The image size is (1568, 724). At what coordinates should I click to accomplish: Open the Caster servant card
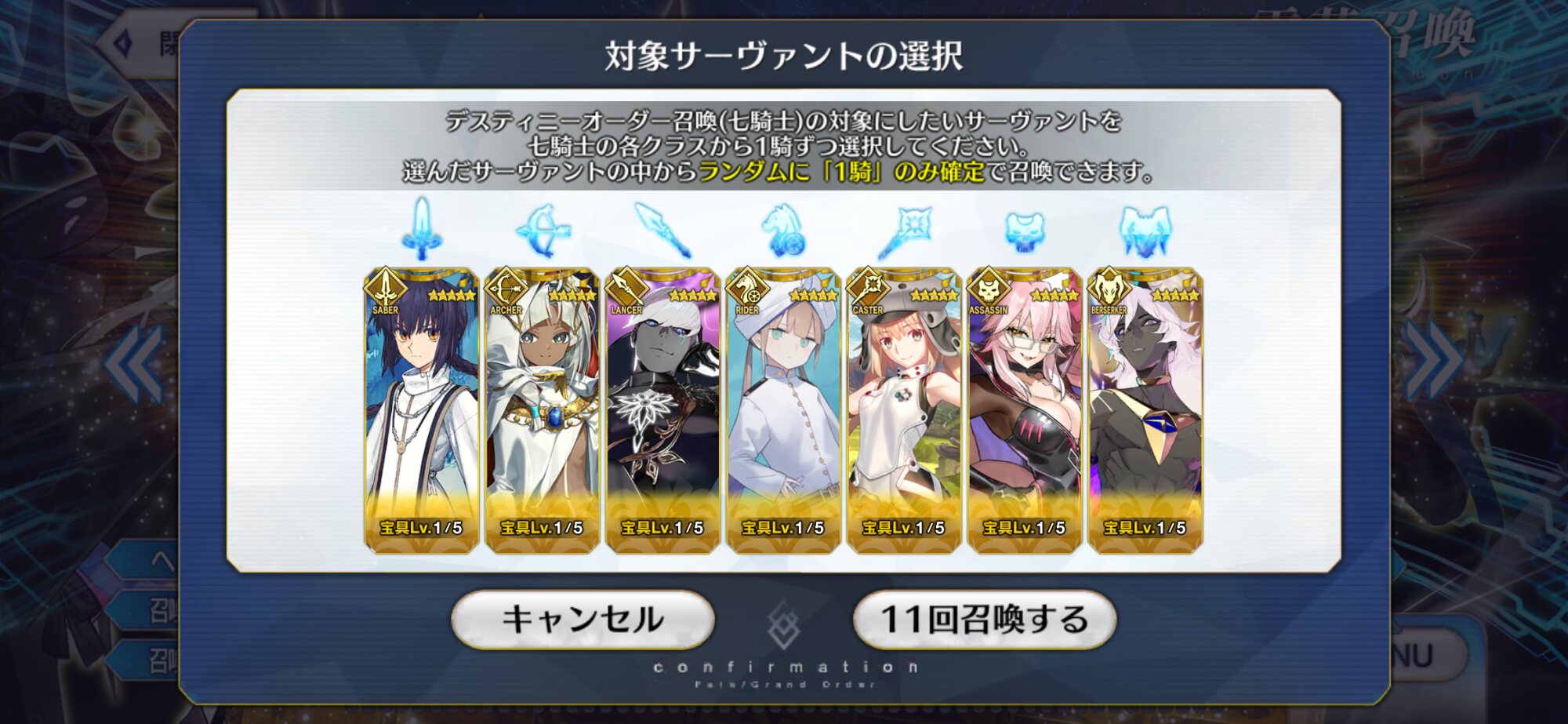tap(904, 410)
